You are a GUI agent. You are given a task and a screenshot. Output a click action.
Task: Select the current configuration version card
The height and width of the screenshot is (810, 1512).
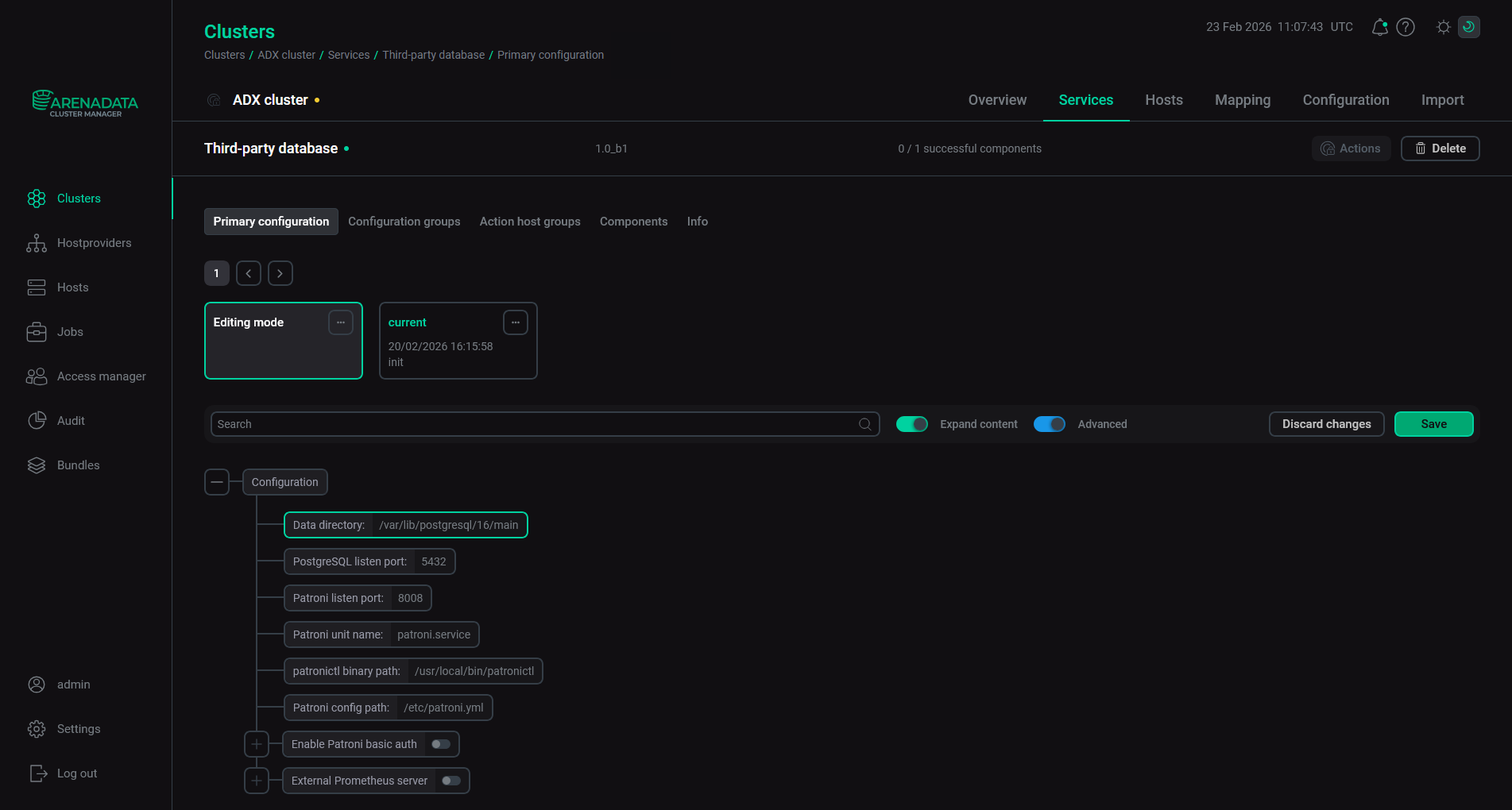pos(458,341)
